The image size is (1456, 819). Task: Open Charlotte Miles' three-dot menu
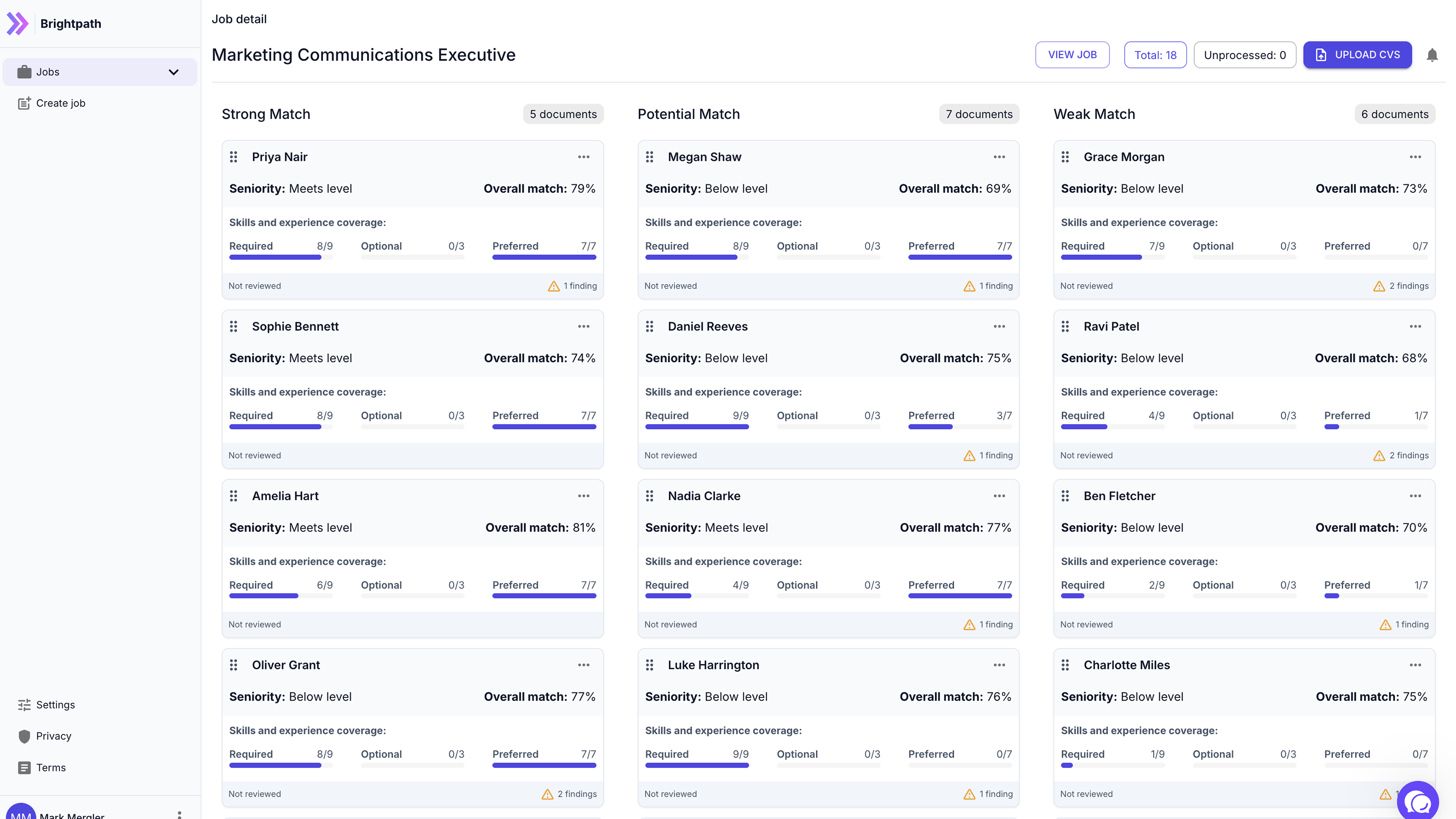[x=1416, y=665]
